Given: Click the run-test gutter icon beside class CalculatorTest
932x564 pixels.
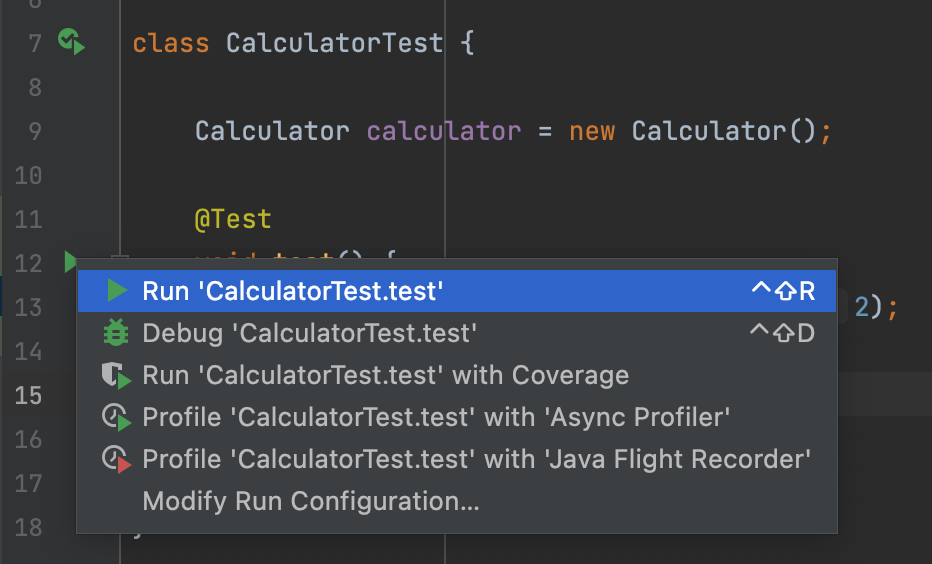Looking at the screenshot, I should 70,42.
